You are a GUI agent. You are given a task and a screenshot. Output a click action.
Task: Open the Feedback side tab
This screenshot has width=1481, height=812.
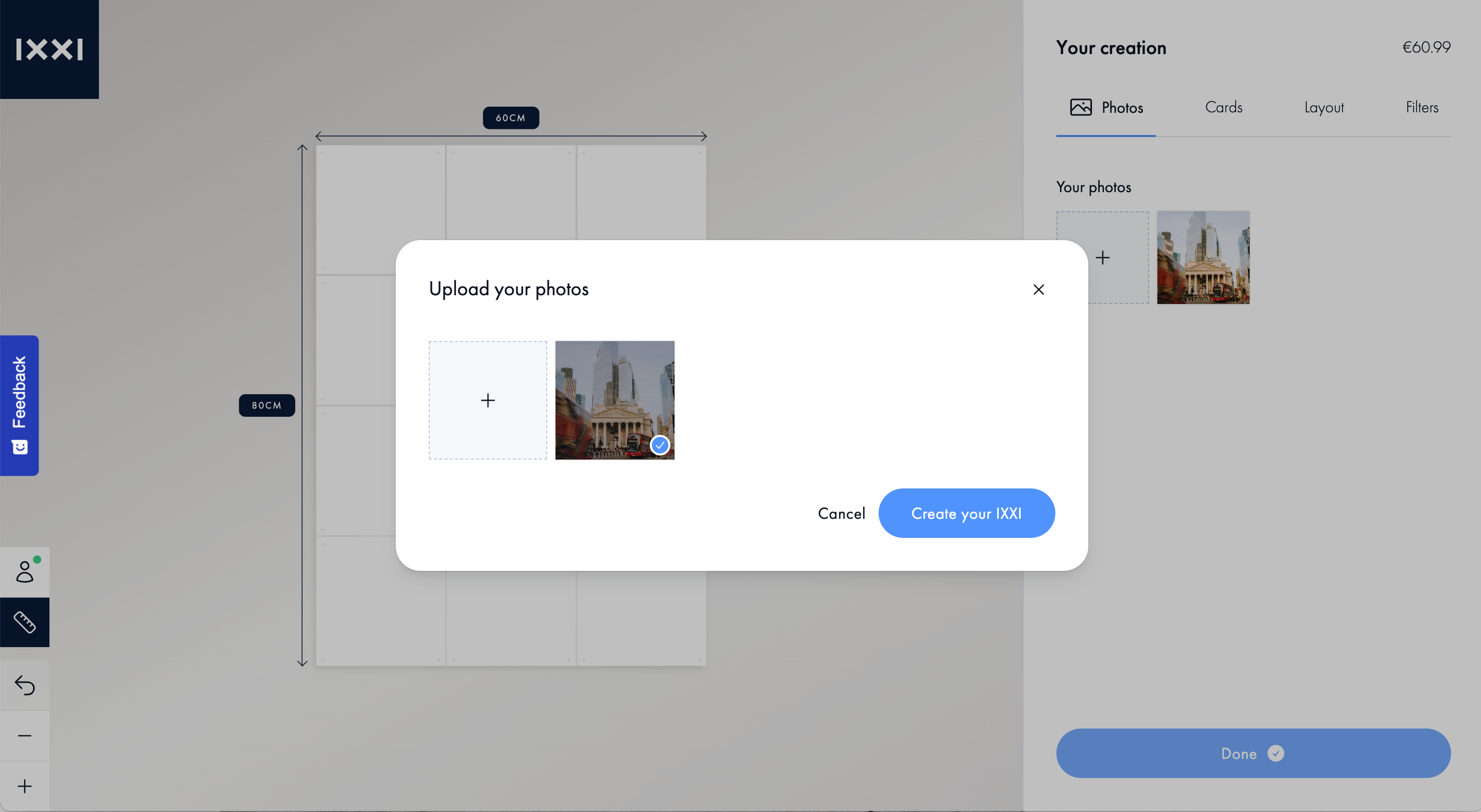click(20, 405)
